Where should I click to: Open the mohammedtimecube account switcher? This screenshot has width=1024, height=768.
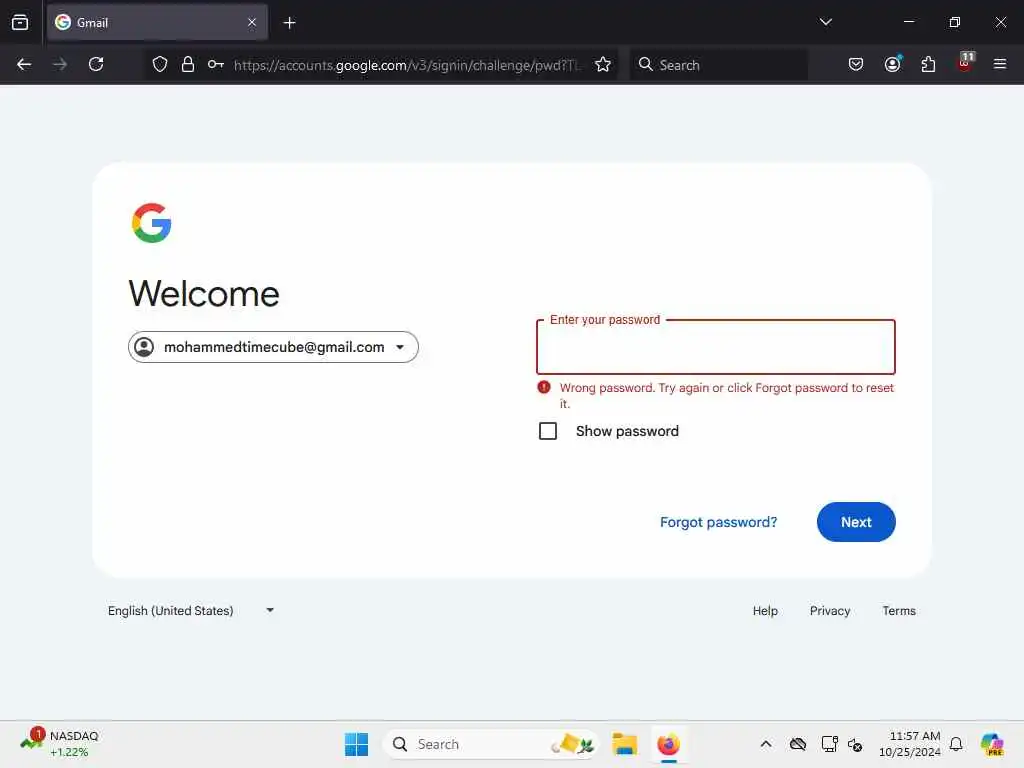pos(274,347)
